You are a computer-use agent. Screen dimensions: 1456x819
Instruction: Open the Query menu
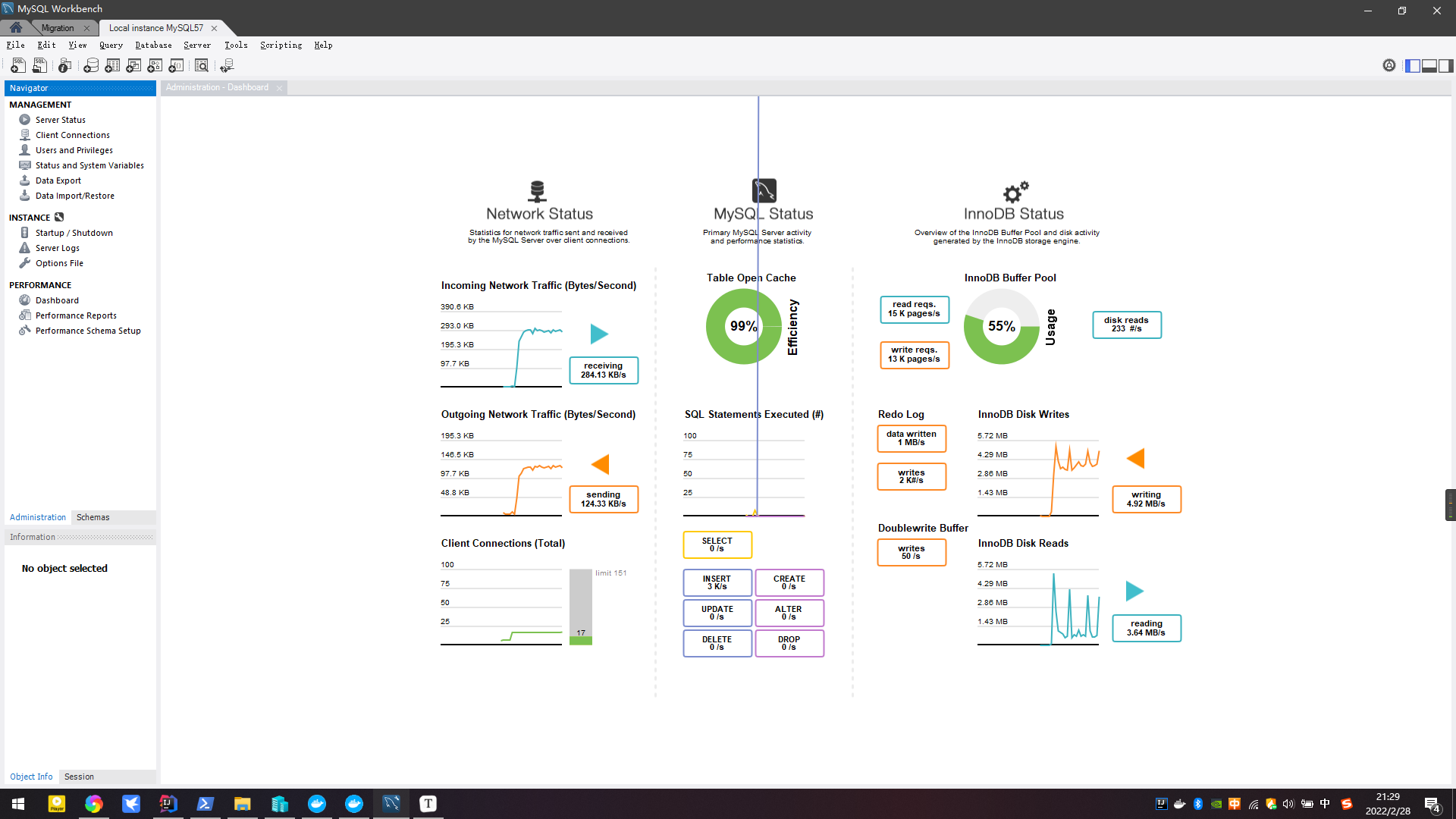pos(111,45)
